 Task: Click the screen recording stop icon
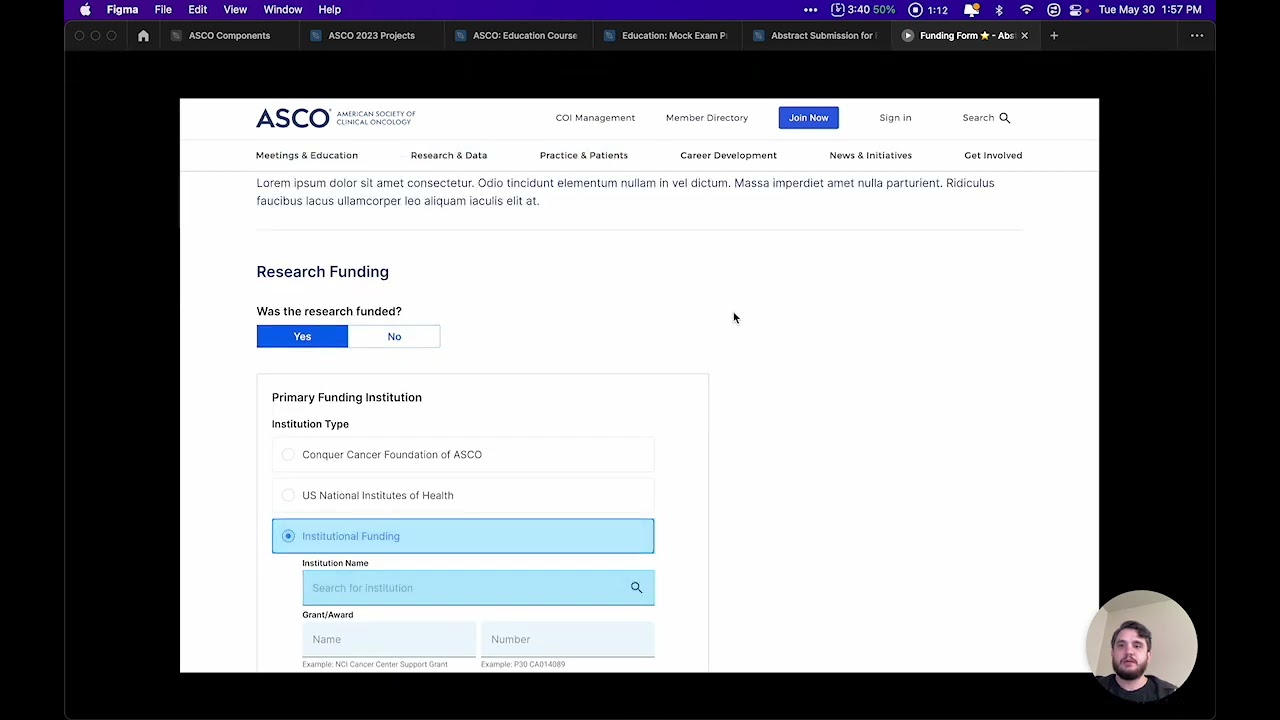pos(915,10)
